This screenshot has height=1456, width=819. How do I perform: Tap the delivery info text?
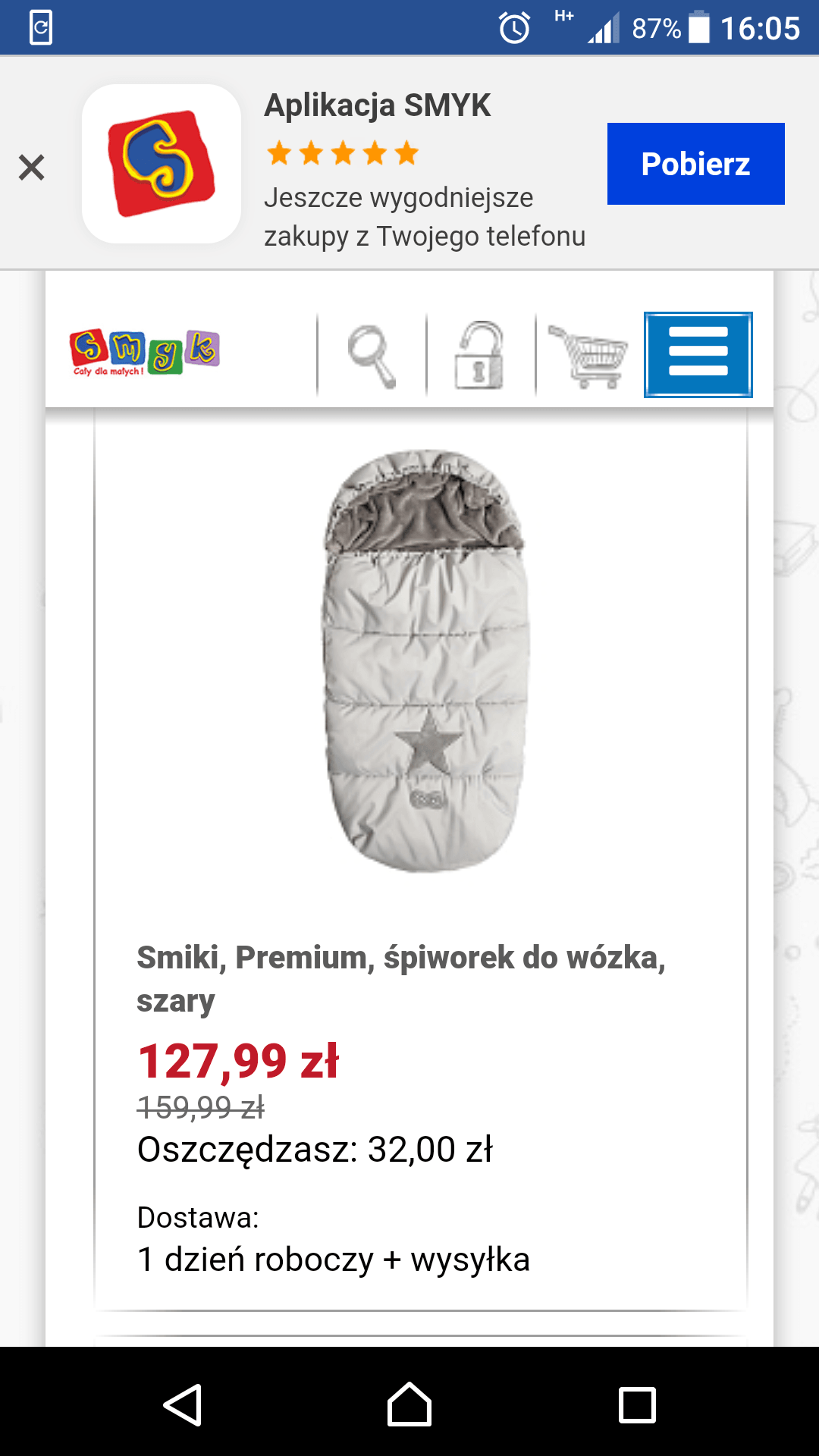click(334, 1259)
